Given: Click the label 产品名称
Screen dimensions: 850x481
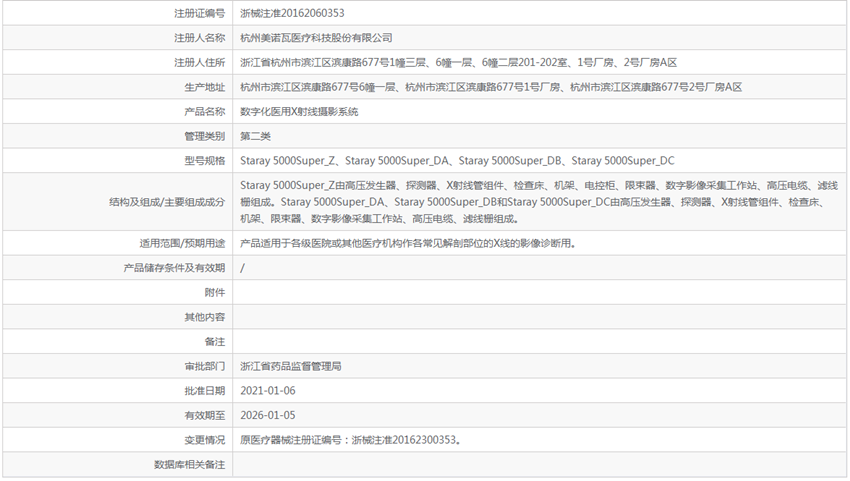Looking at the screenshot, I should coord(204,112).
